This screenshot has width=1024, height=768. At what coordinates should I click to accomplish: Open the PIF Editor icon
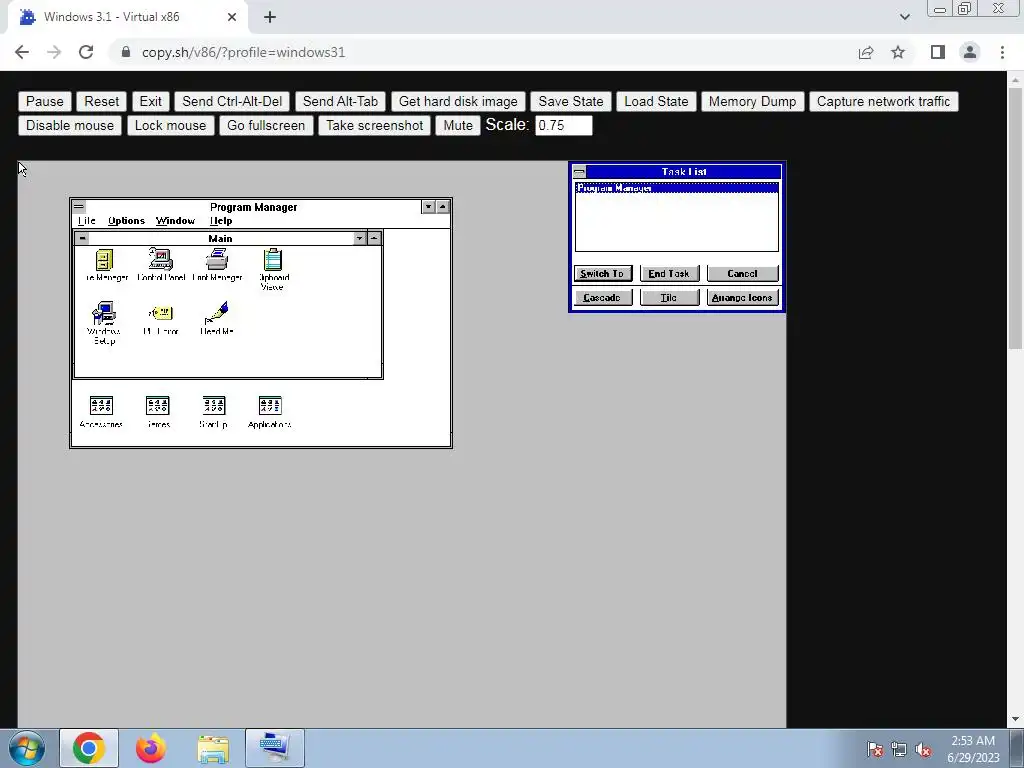coord(161,315)
